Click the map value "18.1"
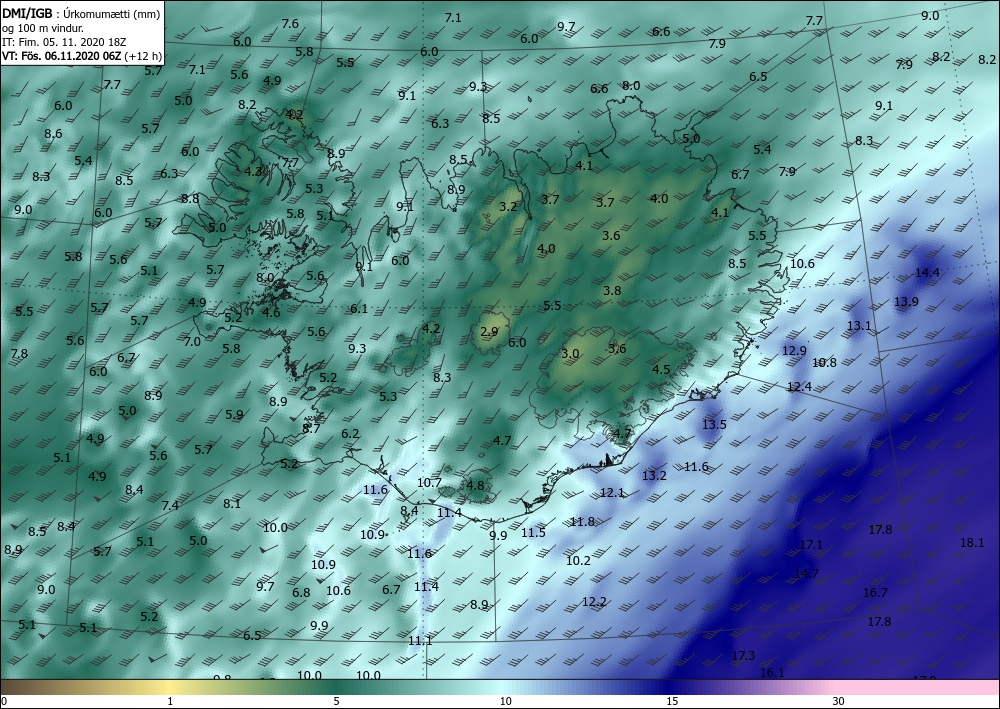Image resolution: width=1000 pixels, height=709 pixels. pos(972,543)
